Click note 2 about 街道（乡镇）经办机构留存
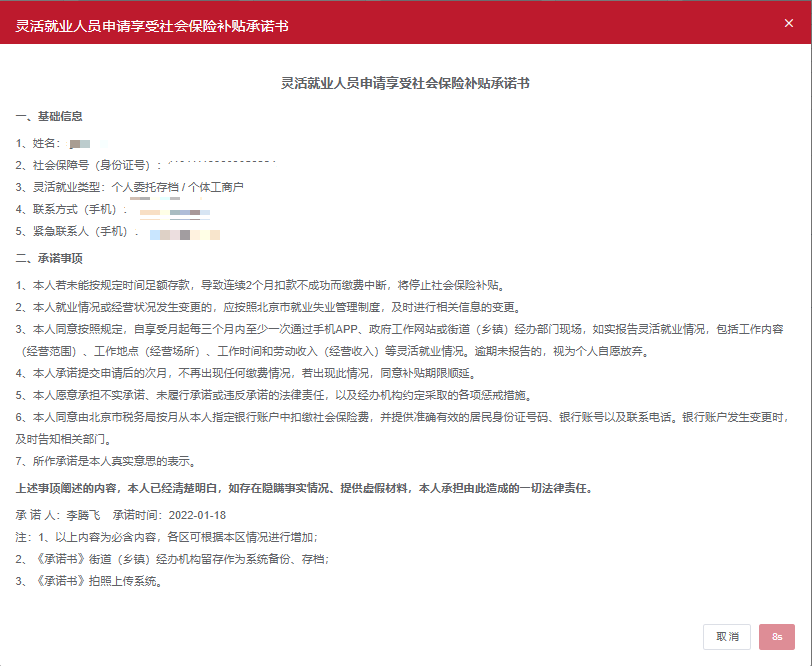 pyautogui.click(x=172, y=559)
